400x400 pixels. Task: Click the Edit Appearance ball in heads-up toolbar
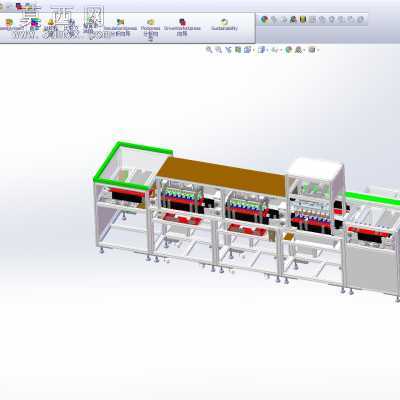click(289, 50)
